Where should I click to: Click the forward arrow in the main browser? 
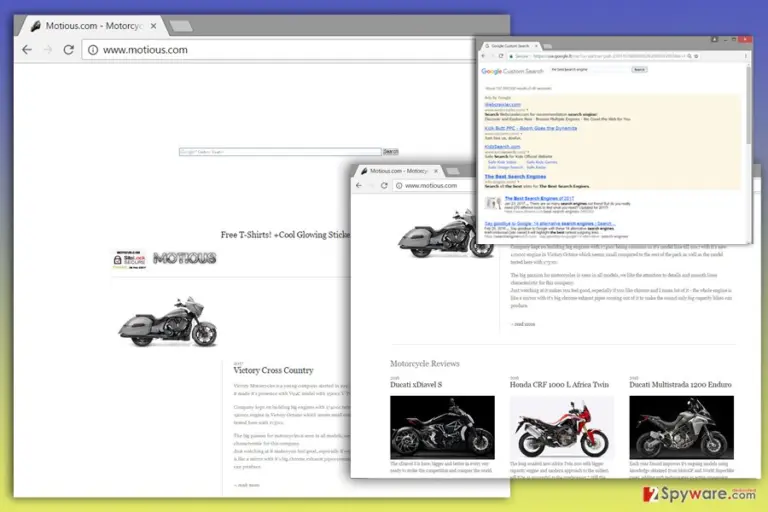[x=48, y=49]
